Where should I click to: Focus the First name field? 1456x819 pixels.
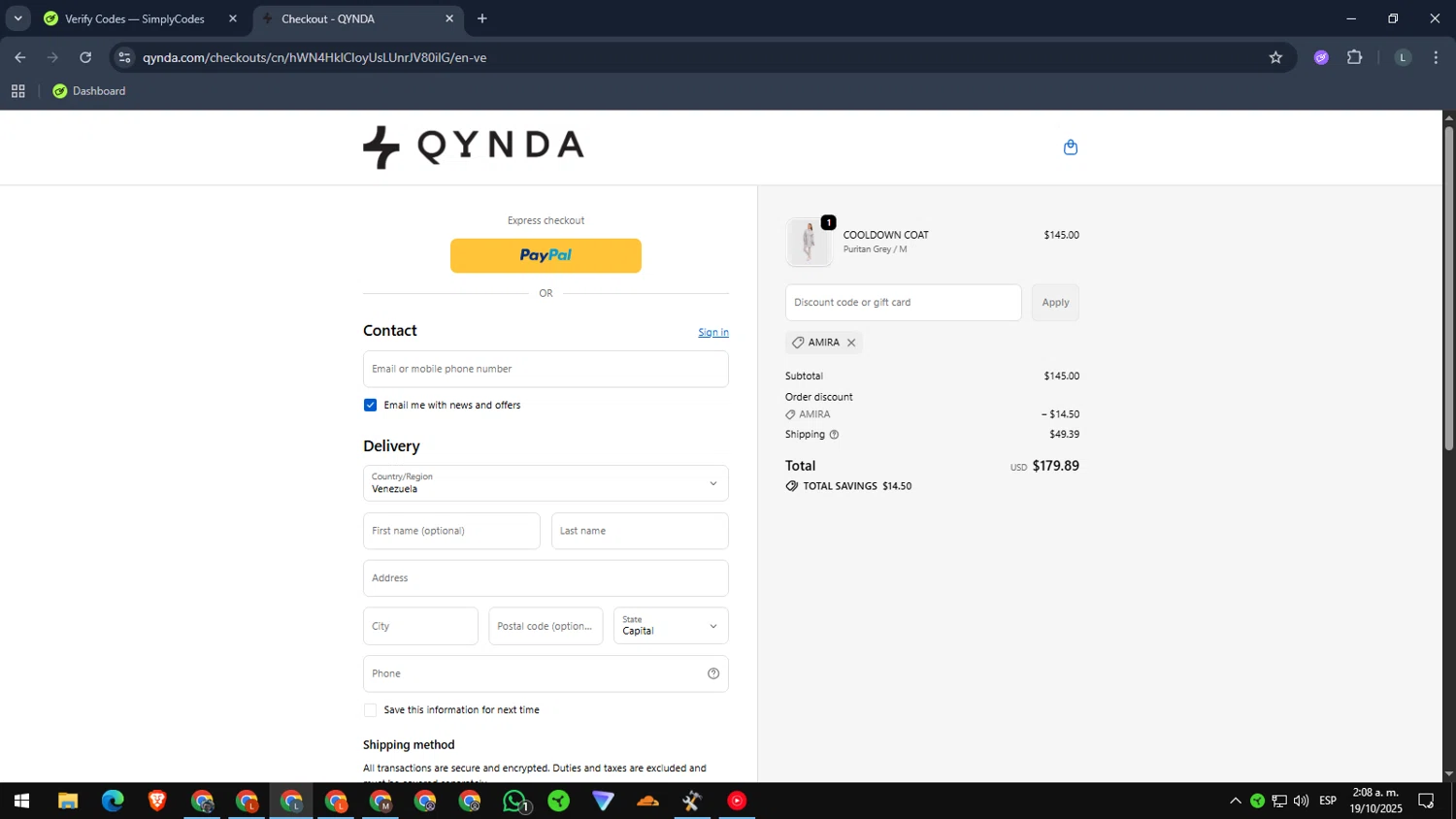coord(451,531)
